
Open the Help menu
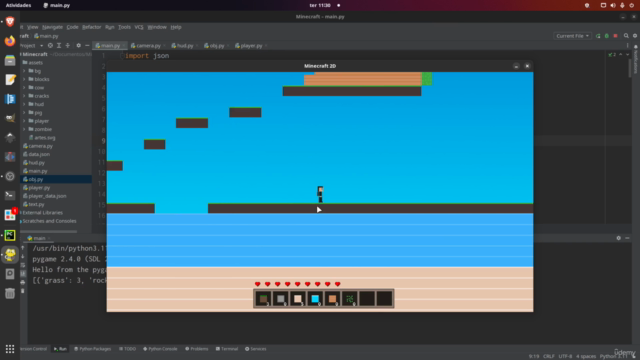tap(176, 27)
